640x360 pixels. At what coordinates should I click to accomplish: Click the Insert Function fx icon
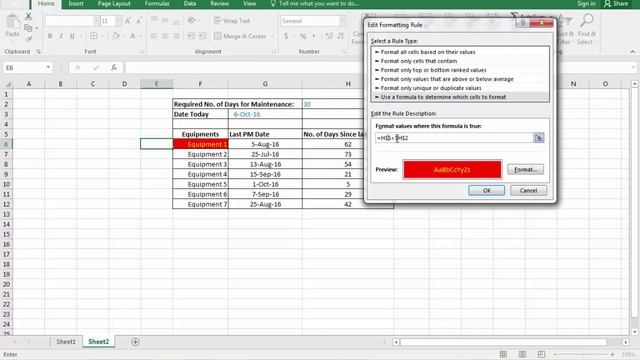(114, 67)
